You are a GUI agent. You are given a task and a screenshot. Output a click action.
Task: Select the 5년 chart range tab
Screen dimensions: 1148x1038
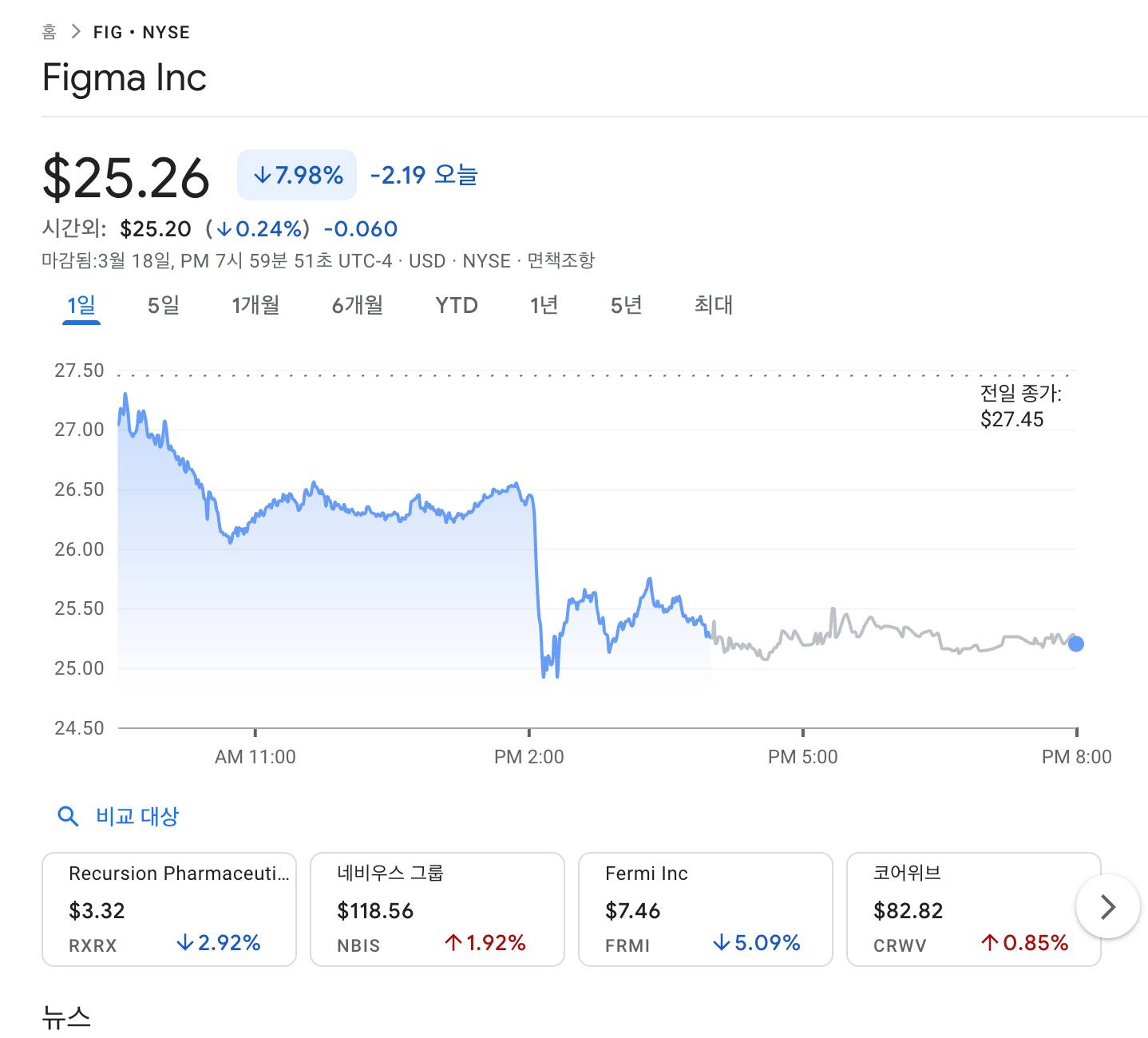coord(626,305)
